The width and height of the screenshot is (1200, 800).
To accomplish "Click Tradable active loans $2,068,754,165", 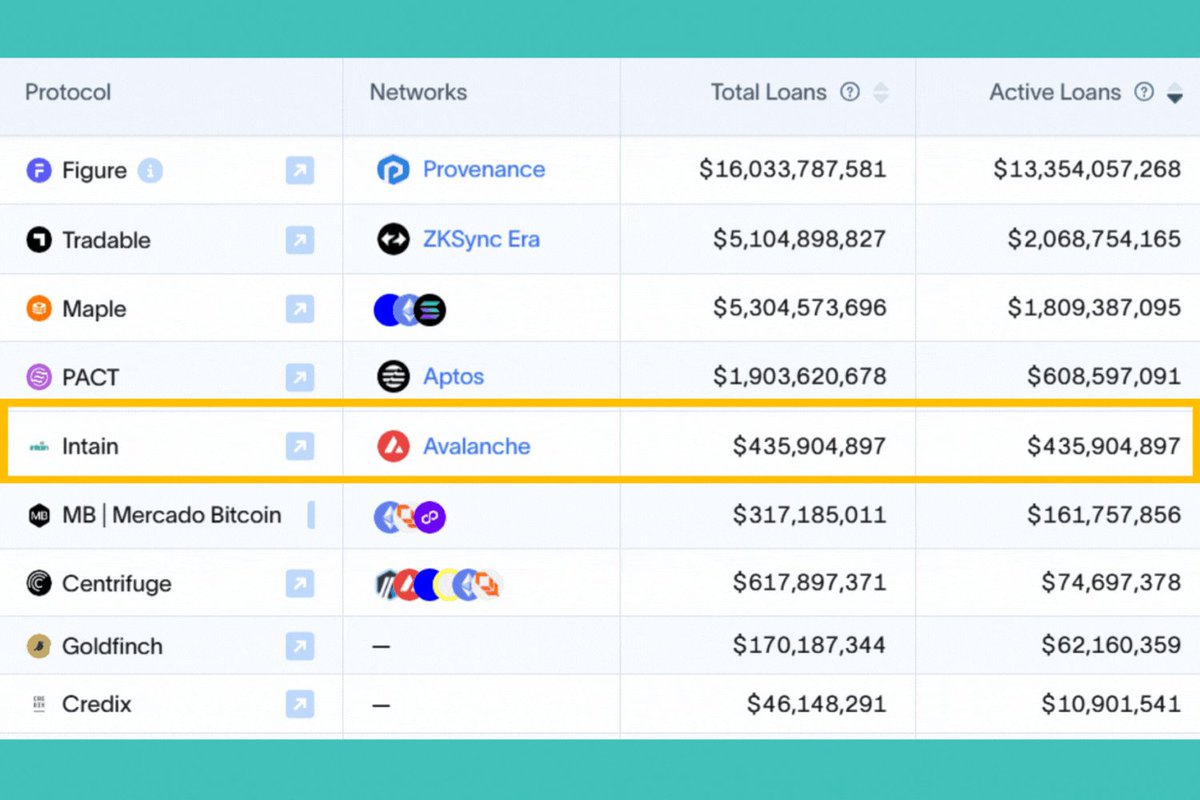I will (x=1094, y=240).
